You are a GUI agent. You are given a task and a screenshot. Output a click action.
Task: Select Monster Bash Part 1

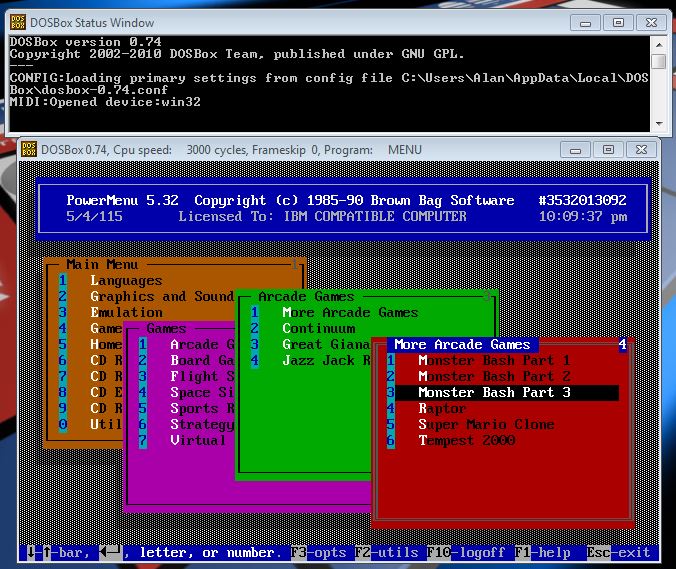click(494, 360)
